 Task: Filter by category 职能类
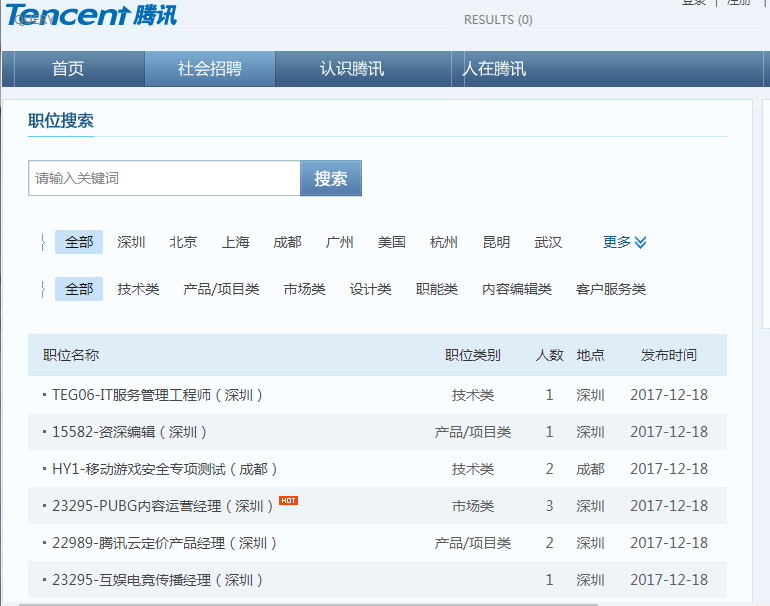(x=437, y=289)
